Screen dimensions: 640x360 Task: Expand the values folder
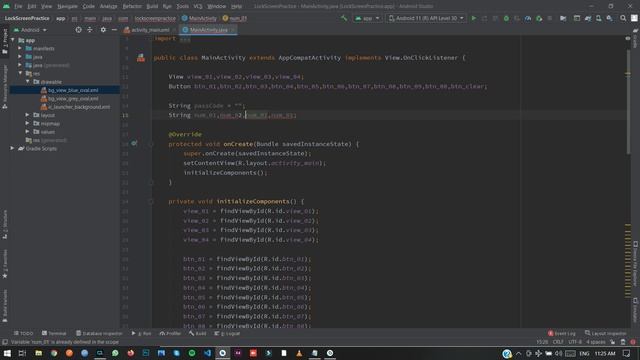coord(27,132)
